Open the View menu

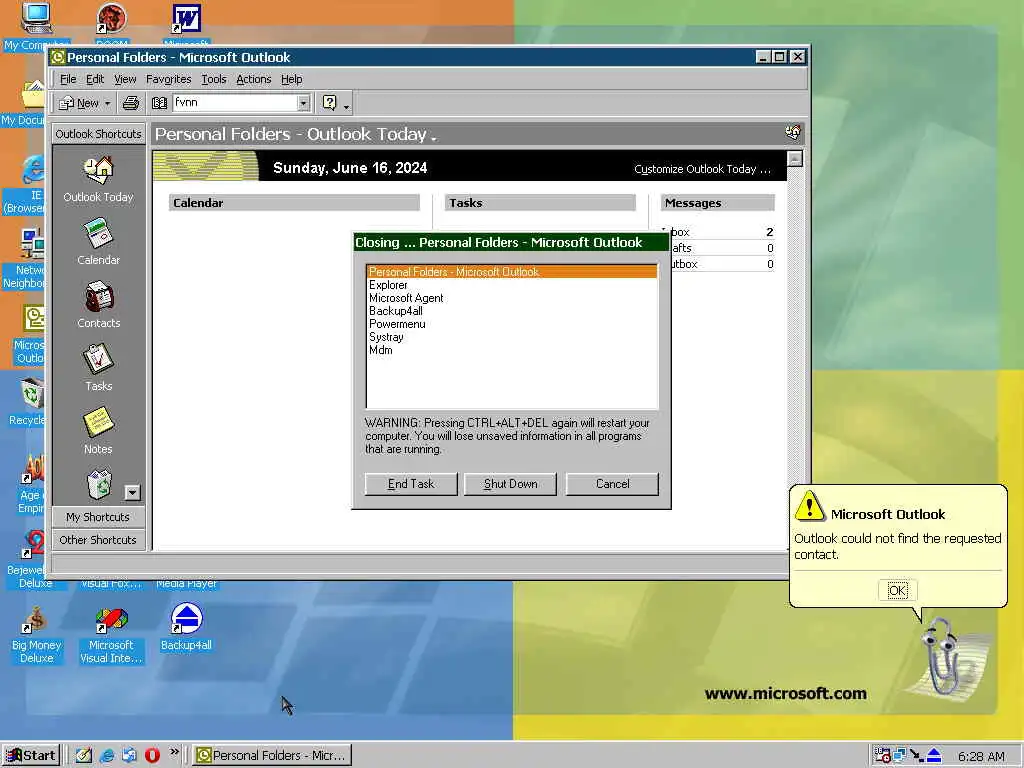125,79
